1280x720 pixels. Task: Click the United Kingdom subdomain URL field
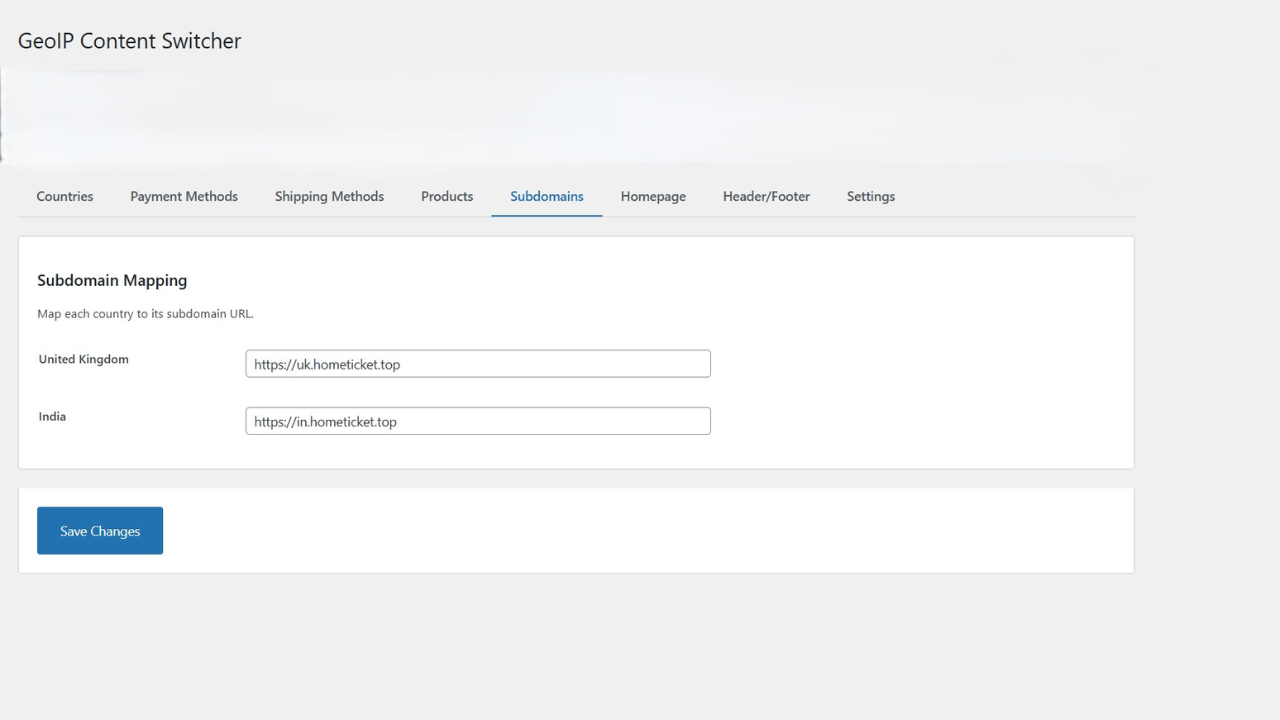477,363
